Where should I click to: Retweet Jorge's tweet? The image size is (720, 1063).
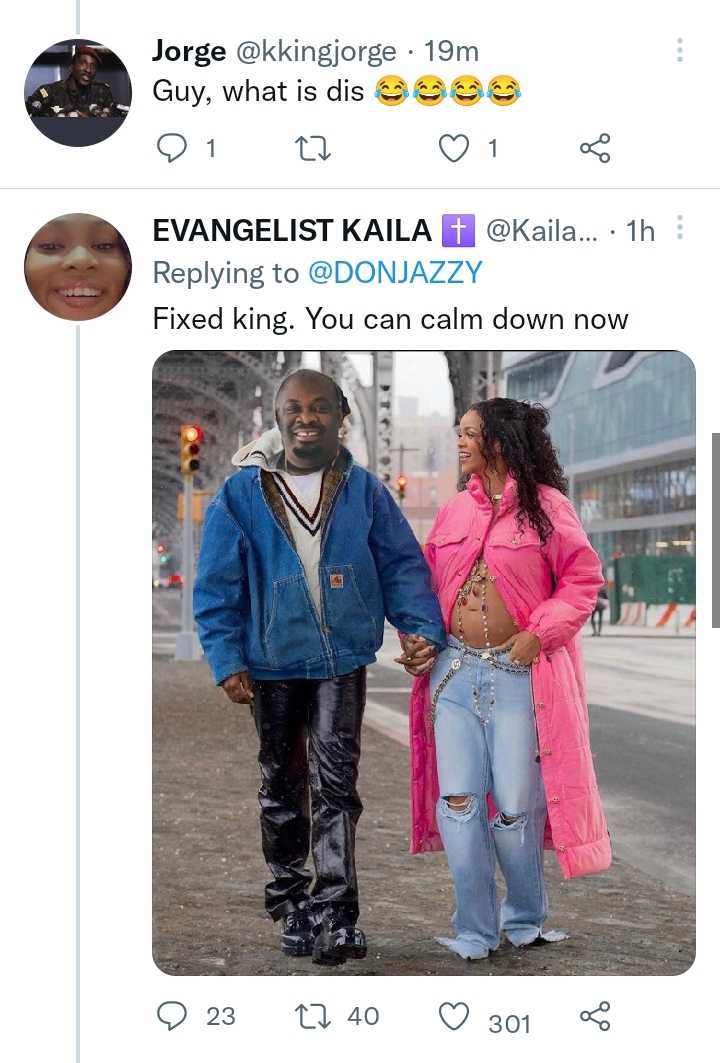[x=314, y=148]
